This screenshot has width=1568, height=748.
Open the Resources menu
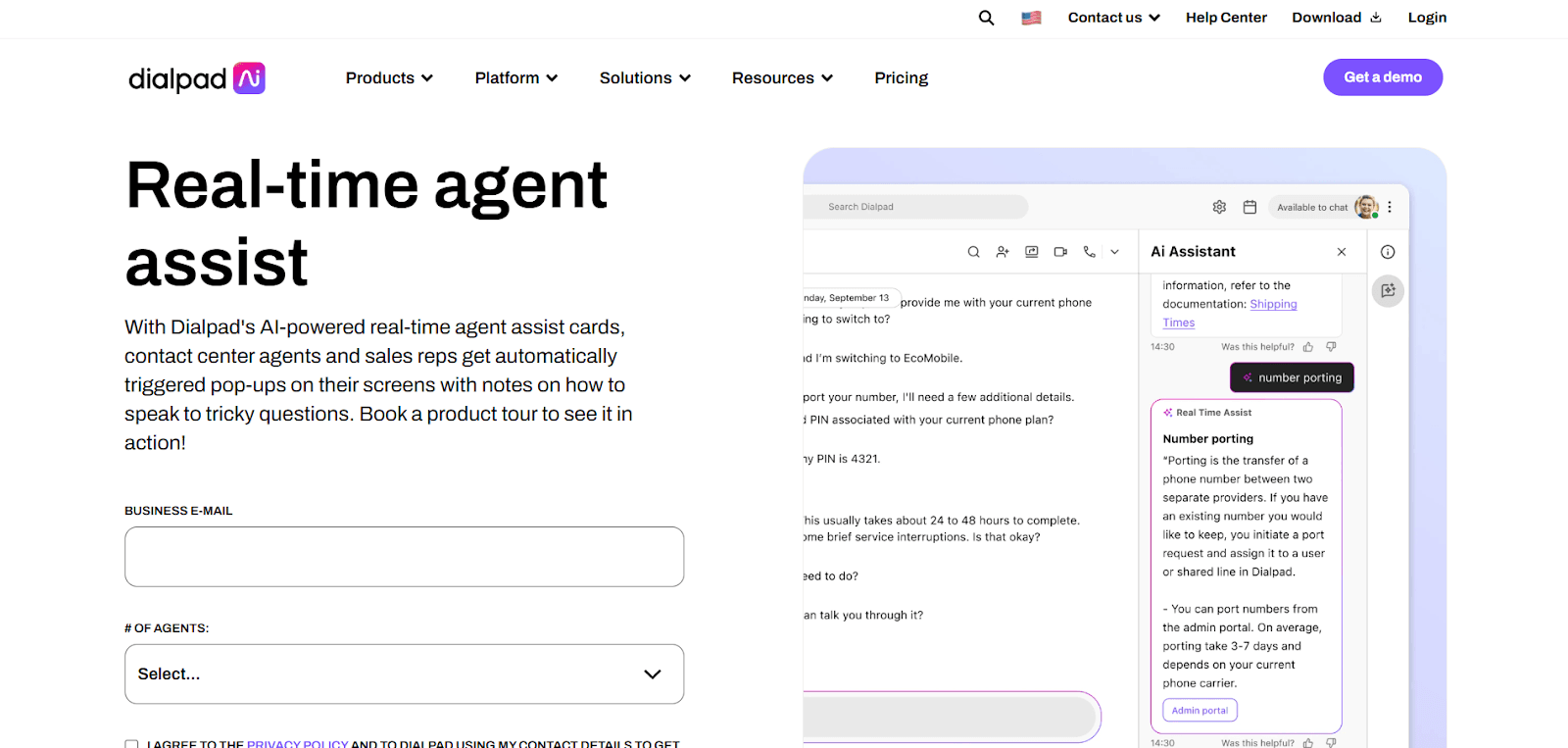[x=782, y=78]
